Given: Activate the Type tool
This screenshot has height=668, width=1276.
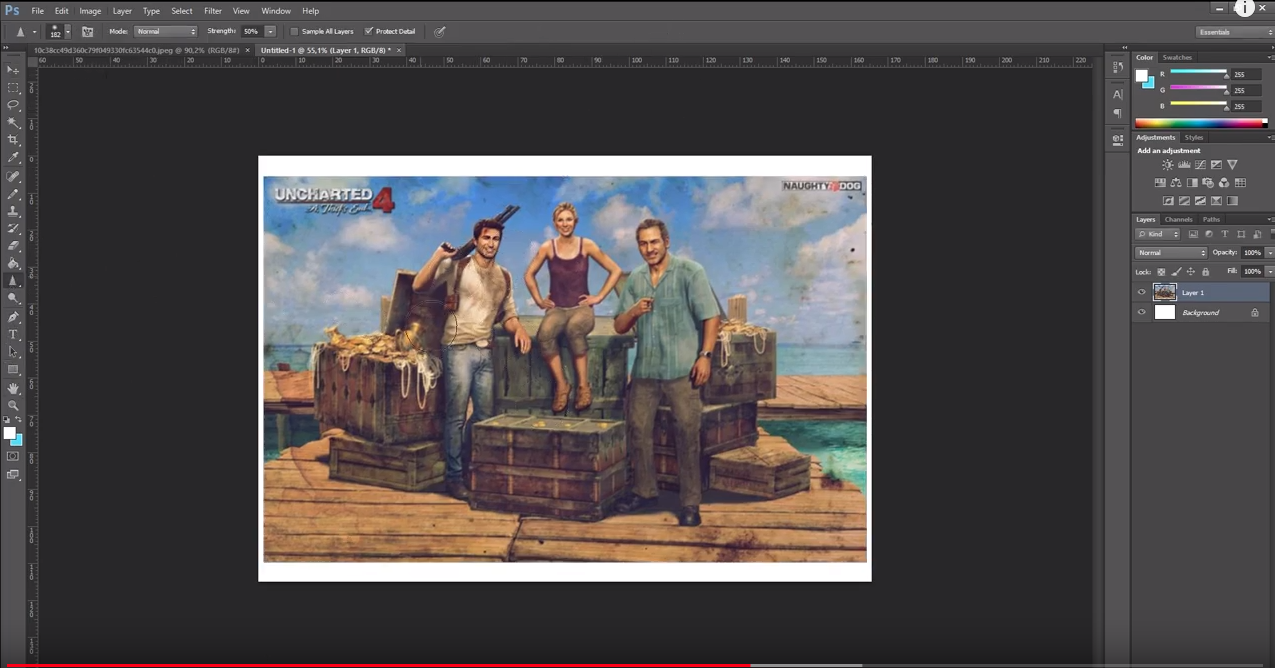Looking at the screenshot, I should 13,335.
